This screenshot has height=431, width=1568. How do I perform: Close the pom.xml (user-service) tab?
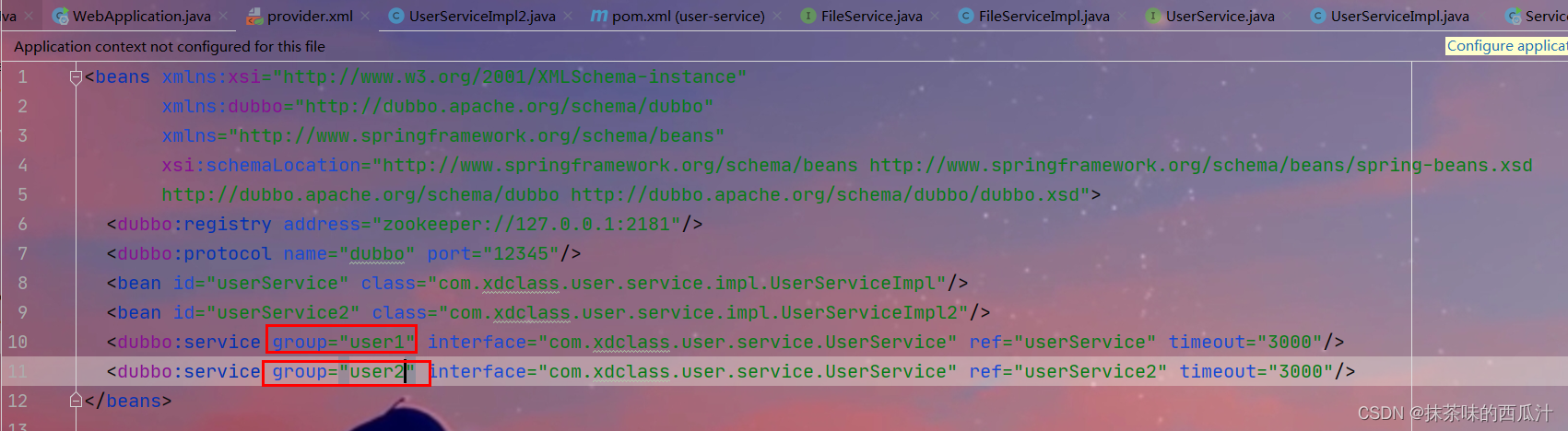click(778, 16)
